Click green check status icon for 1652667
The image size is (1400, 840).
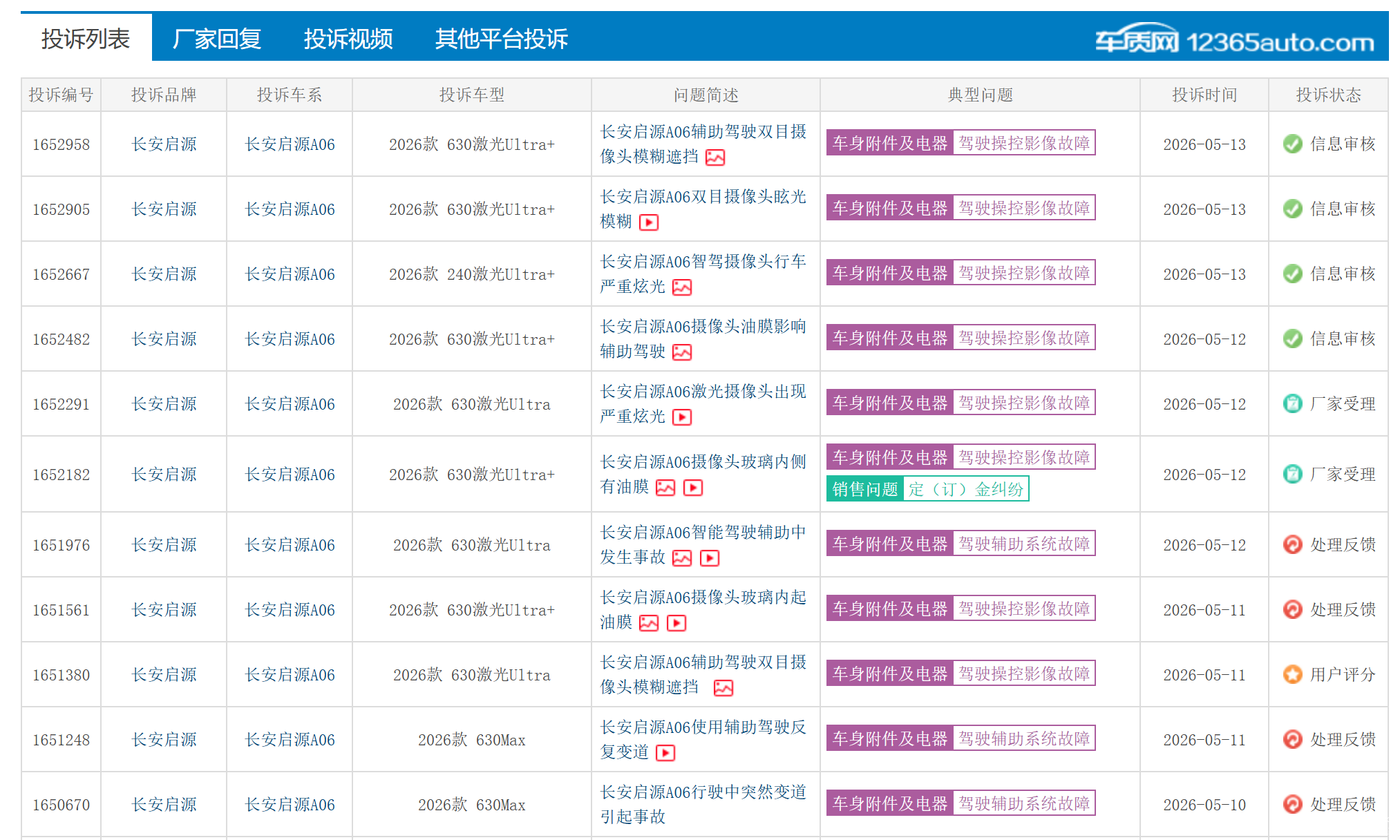click(x=1292, y=274)
